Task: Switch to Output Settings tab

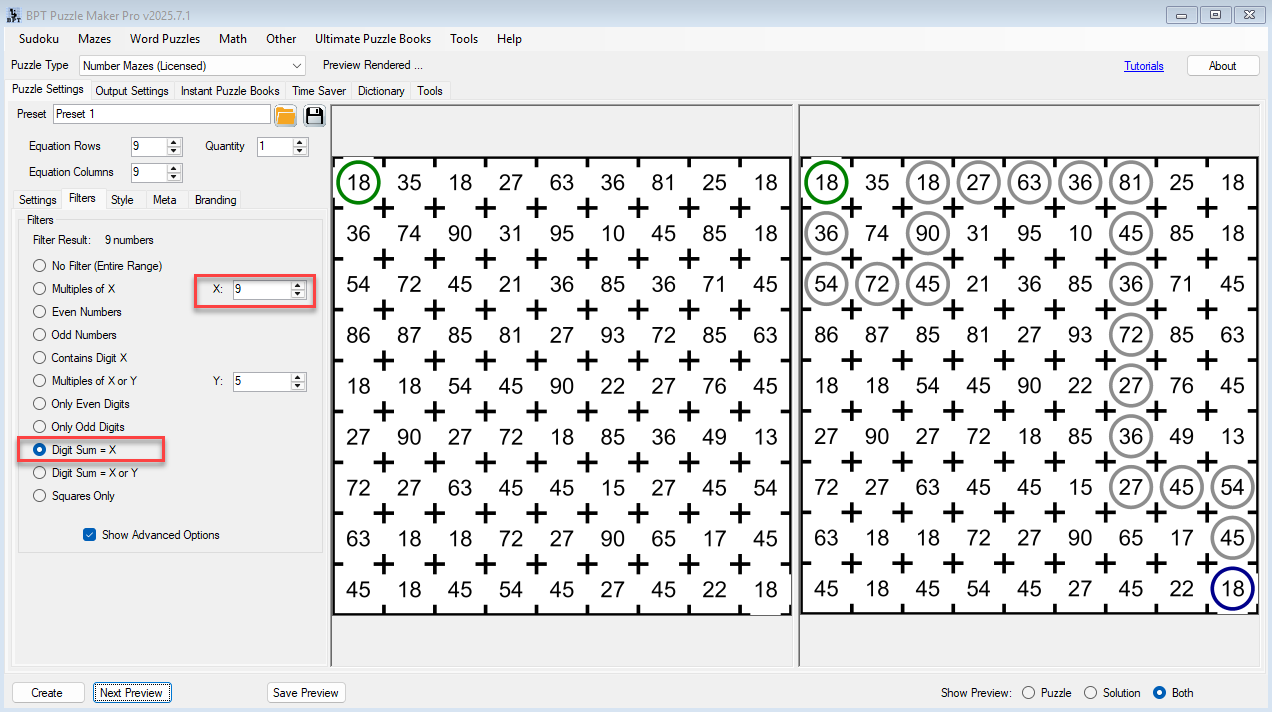Action: click(132, 91)
